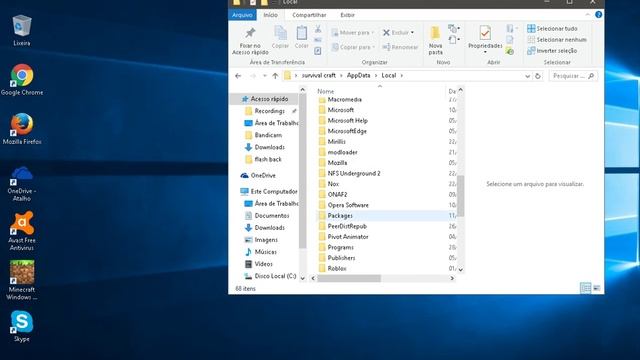The image size is (640, 360).
Task: Expand address bar history dropdown
Action: [527, 76]
